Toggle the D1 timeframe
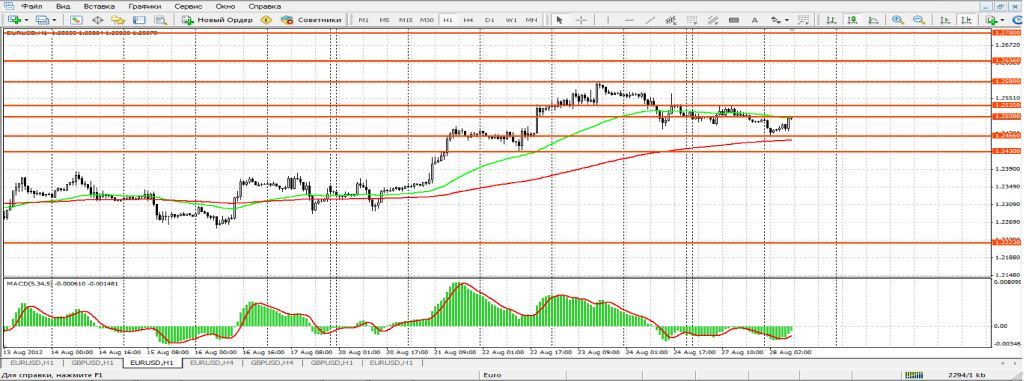 489,20
